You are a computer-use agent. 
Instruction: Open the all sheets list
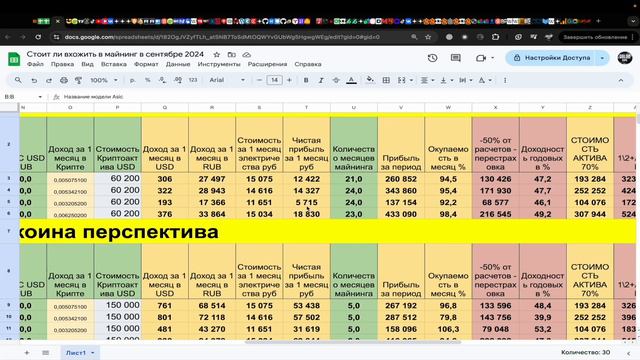[x=45, y=353]
